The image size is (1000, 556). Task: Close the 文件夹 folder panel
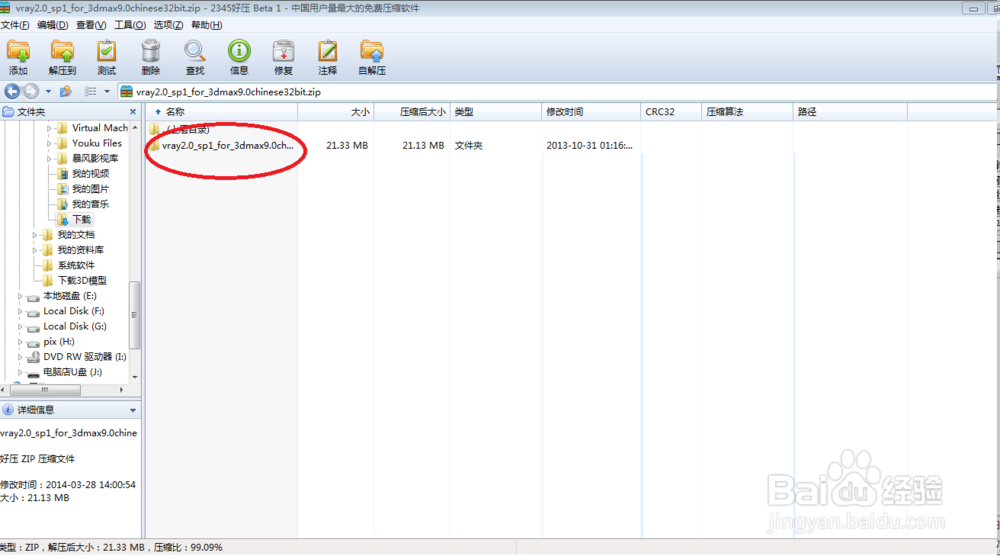[133, 112]
